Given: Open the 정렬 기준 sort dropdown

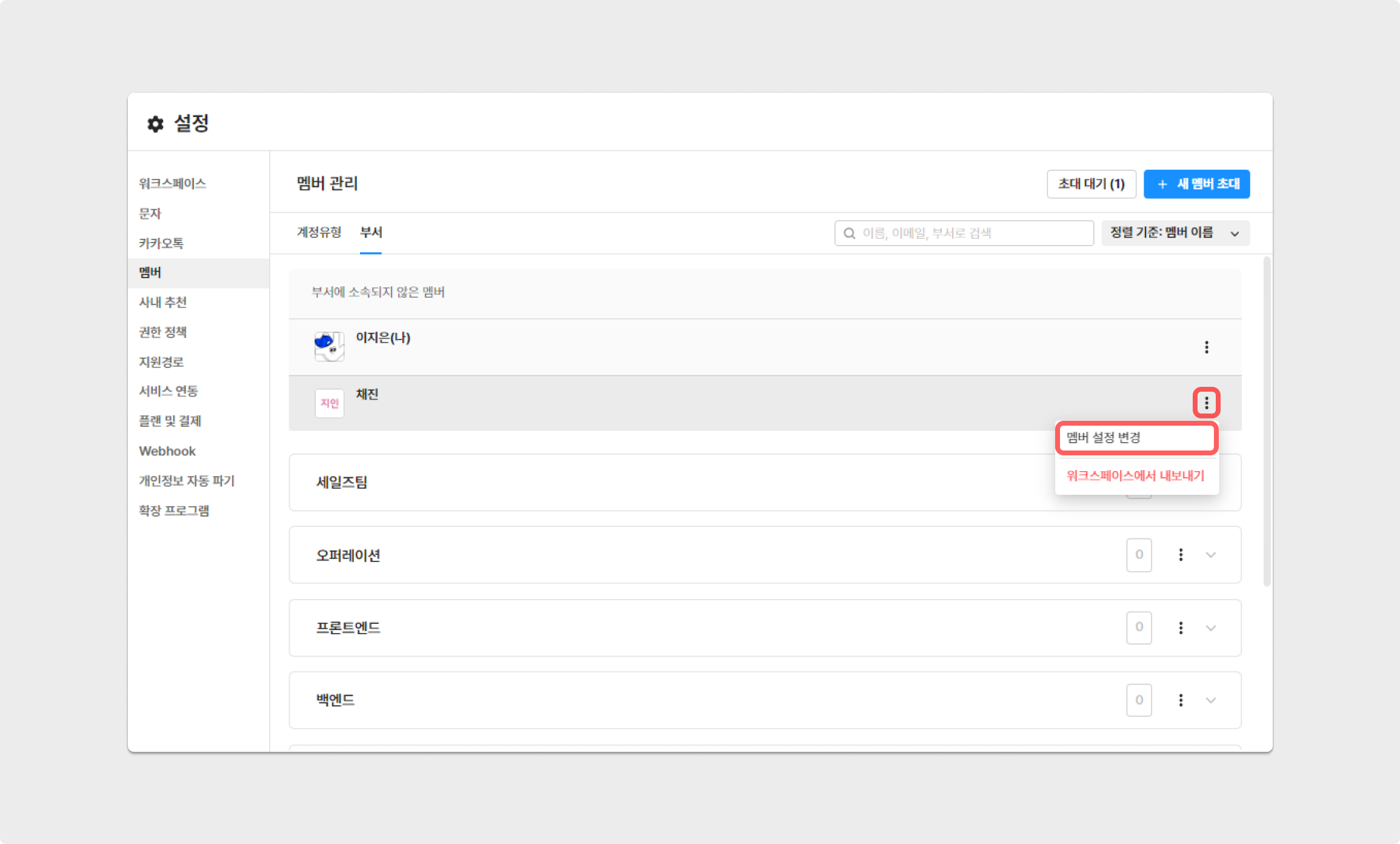Looking at the screenshot, I should (x=1175, y=233).
